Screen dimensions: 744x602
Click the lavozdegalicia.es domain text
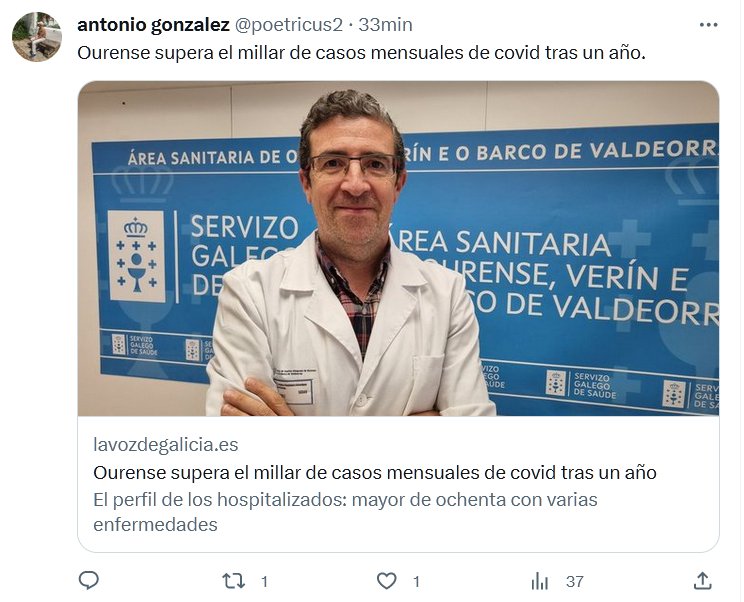coord(166,445)
